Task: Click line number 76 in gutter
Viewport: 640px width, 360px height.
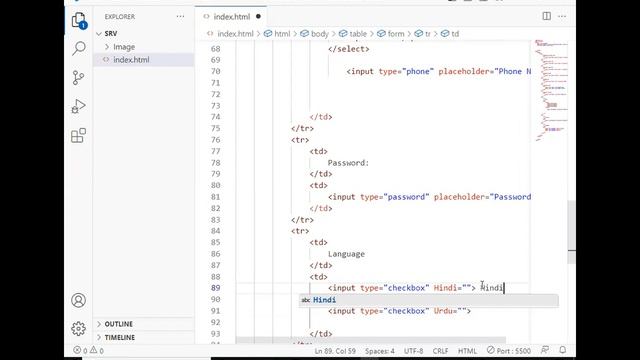Action: pyautogui.click(x=215, y=140)
